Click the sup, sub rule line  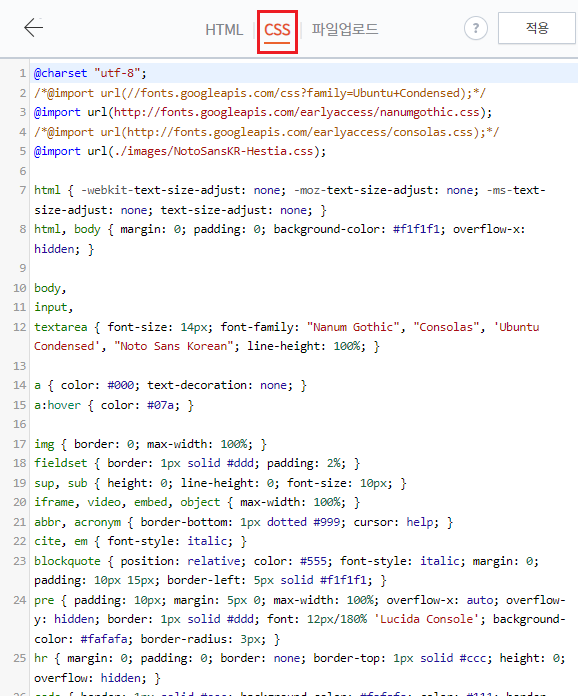coord(220,483)
